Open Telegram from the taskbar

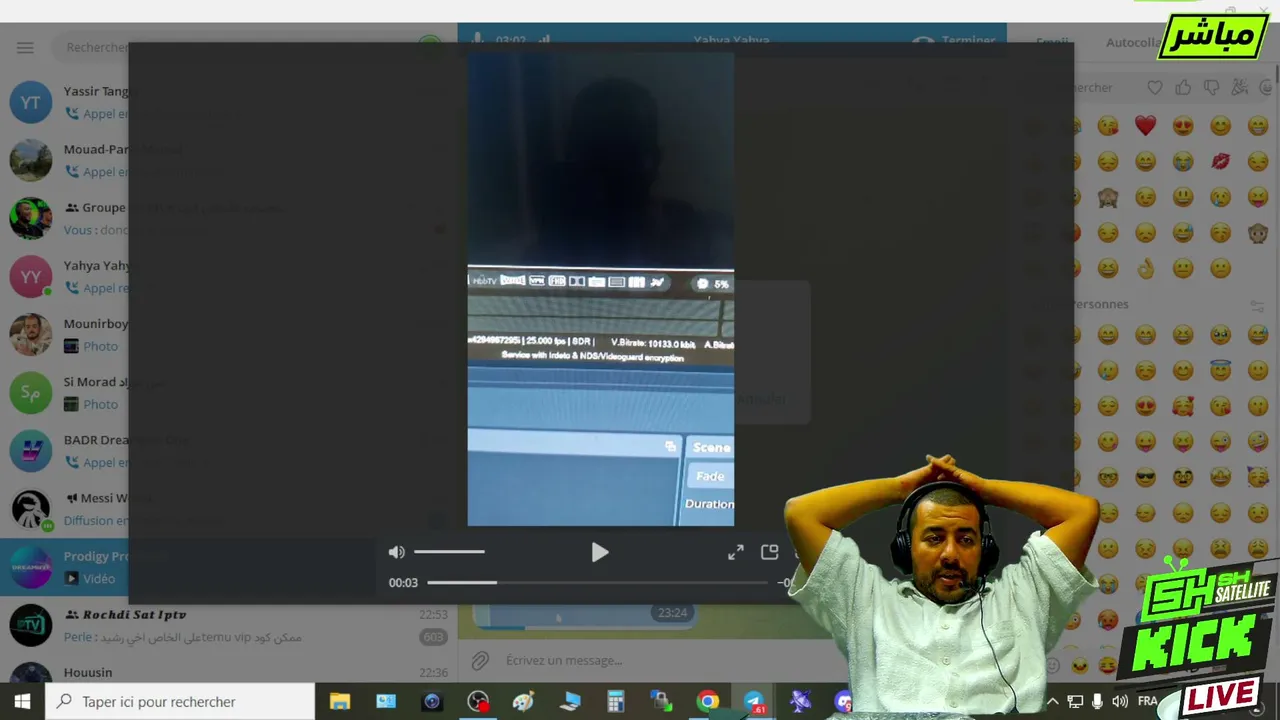click(x=754, y=701)
